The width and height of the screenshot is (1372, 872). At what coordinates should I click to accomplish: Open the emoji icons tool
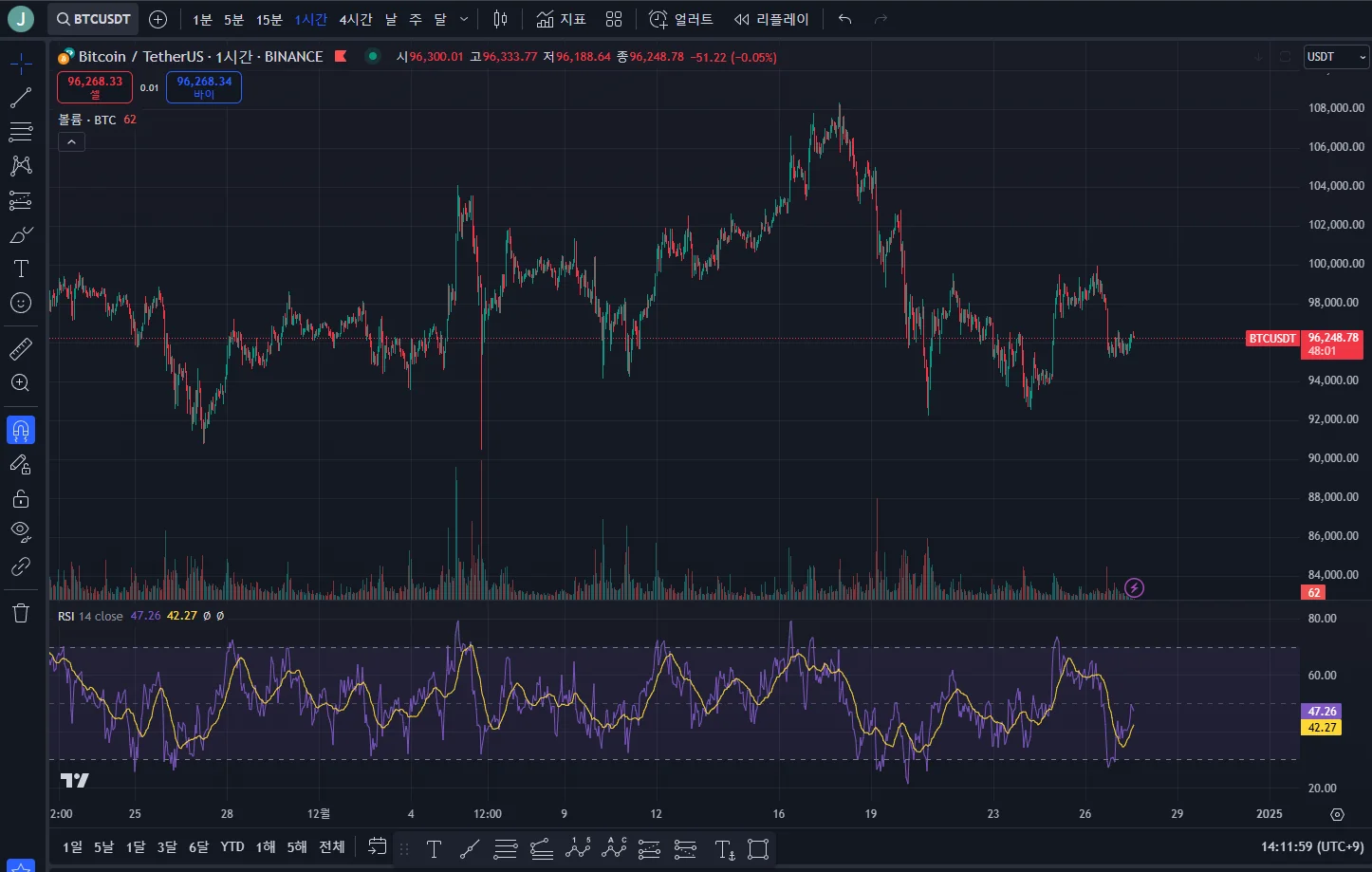[x=21, y=303]
